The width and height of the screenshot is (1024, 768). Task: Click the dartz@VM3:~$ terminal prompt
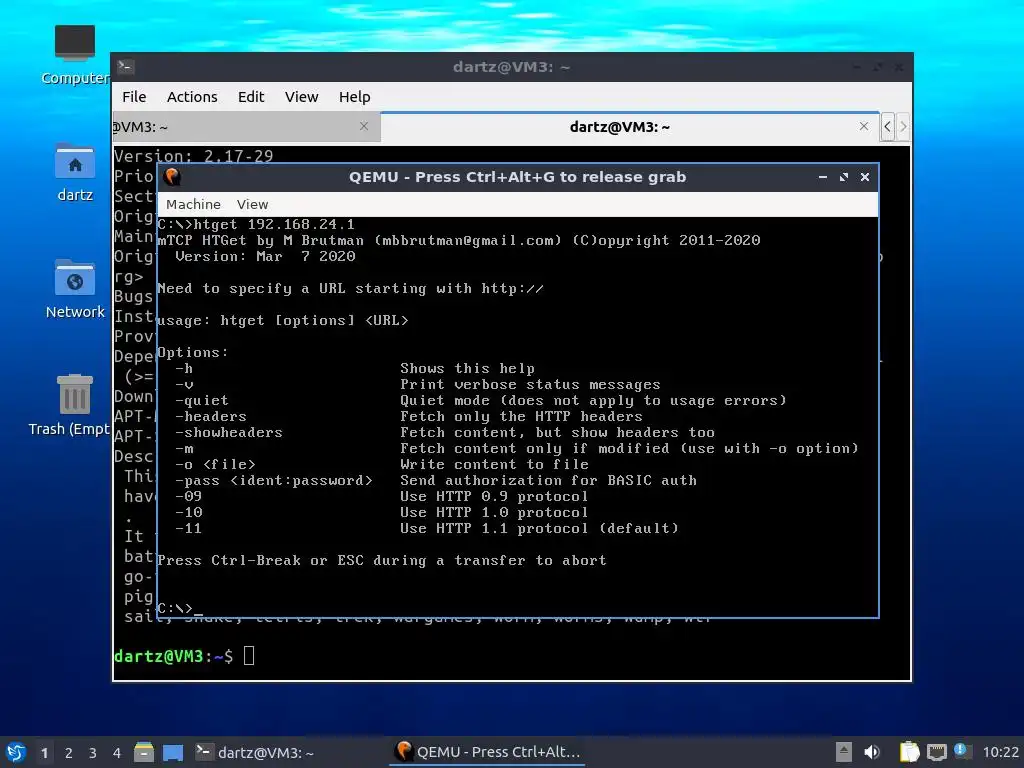point(173,656)
